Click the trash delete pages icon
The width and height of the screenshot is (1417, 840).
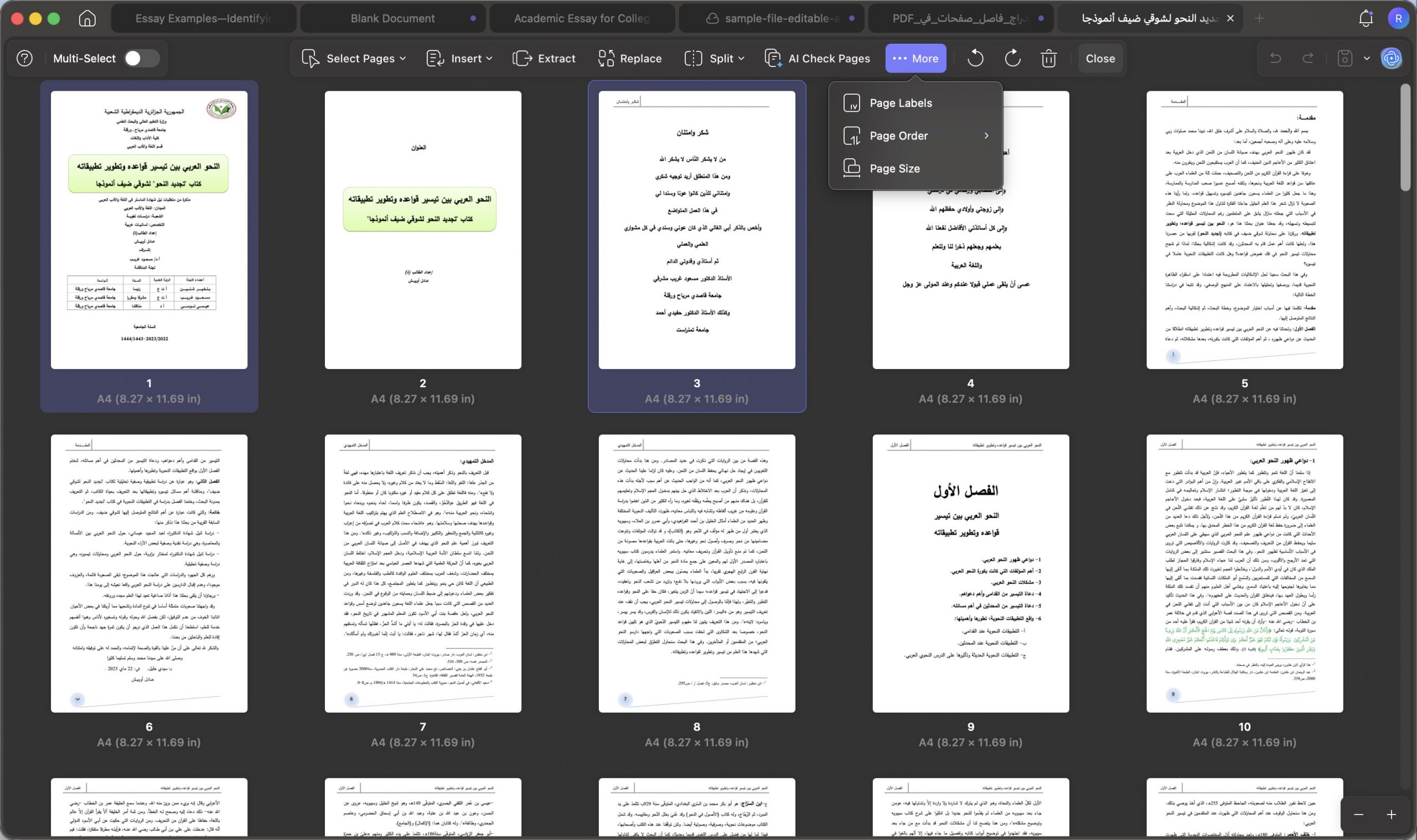tap(1048, 58)
